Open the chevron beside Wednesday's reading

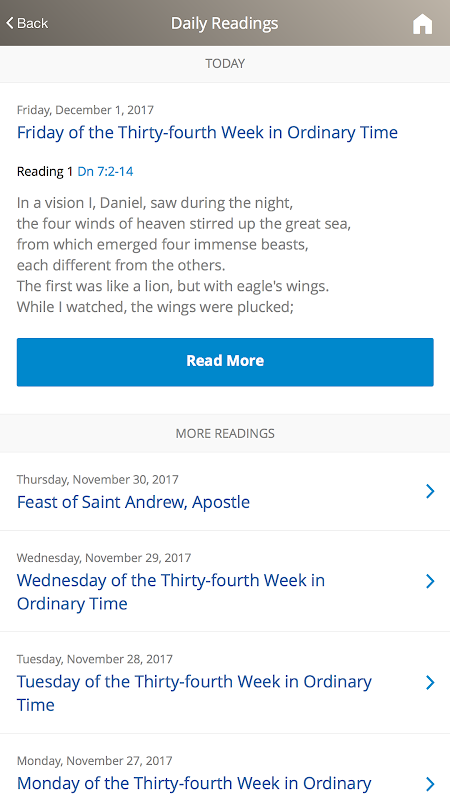coord(430,581)
